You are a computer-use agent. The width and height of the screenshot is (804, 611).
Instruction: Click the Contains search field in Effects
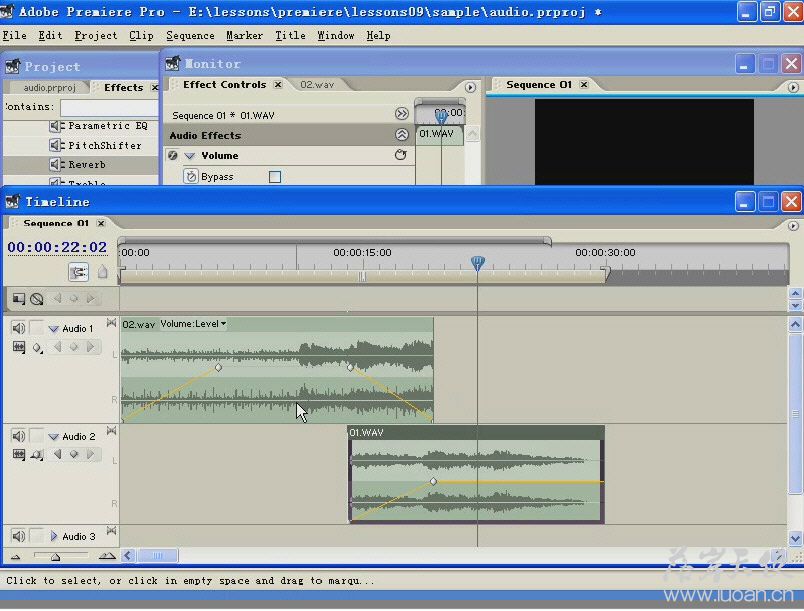[109, 108]
